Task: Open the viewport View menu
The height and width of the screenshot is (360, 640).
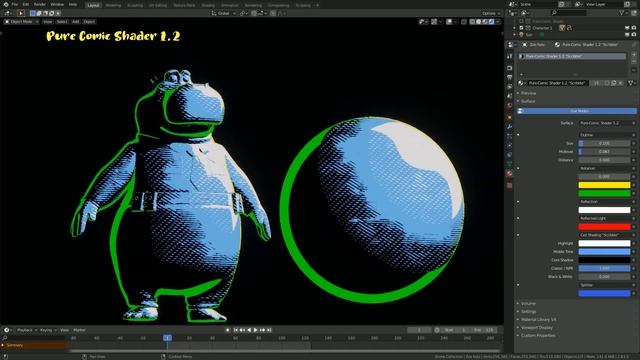Action: [48, 22]
